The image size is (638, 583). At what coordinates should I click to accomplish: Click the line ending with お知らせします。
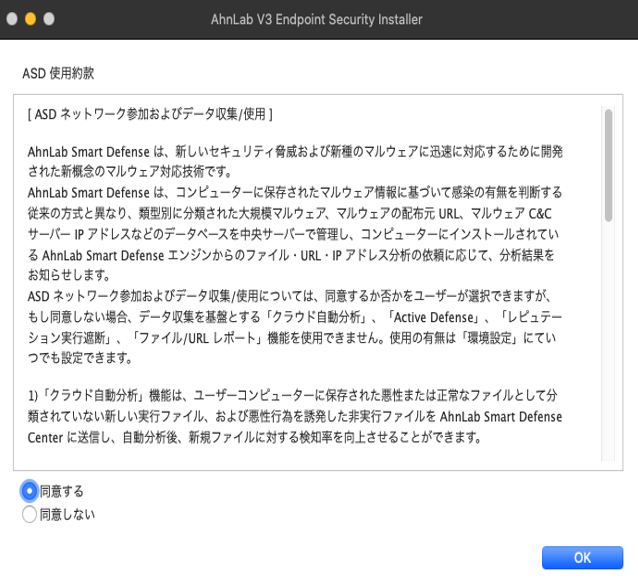coord(69,275)
